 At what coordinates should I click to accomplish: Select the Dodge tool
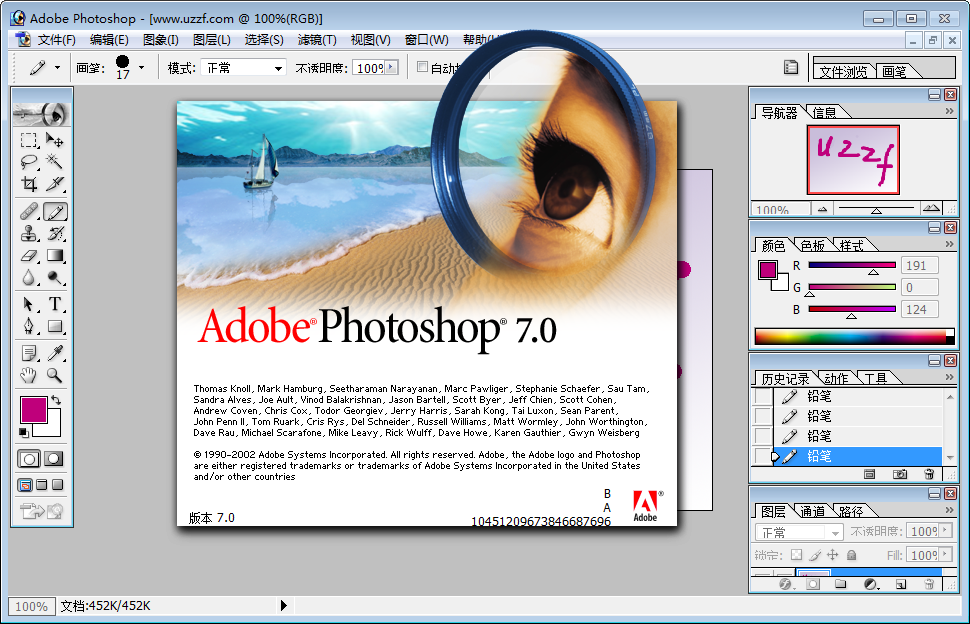click(55, 277)
